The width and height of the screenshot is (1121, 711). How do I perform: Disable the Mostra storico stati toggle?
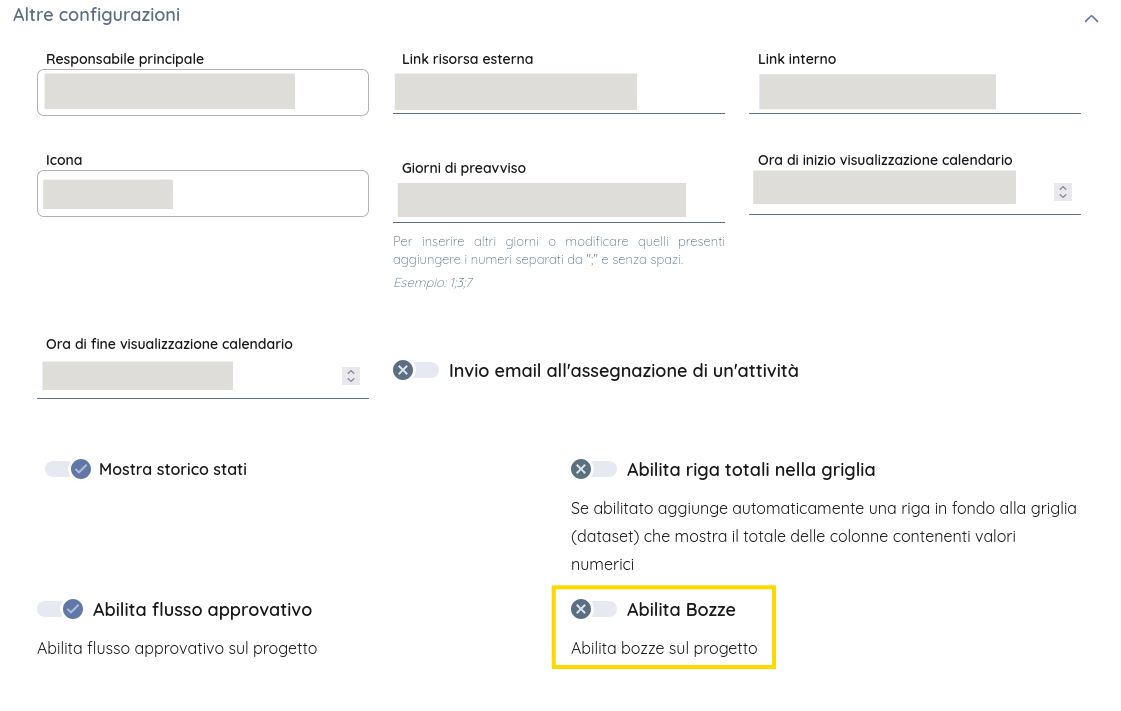pyautogui.click(x=68, y=468)
